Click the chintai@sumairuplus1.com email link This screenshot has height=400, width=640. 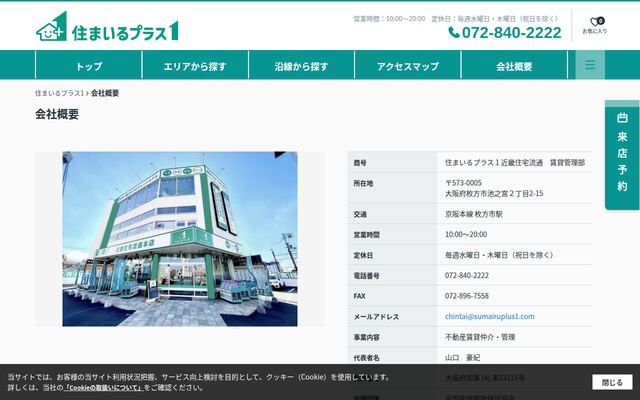click(489, 316)
